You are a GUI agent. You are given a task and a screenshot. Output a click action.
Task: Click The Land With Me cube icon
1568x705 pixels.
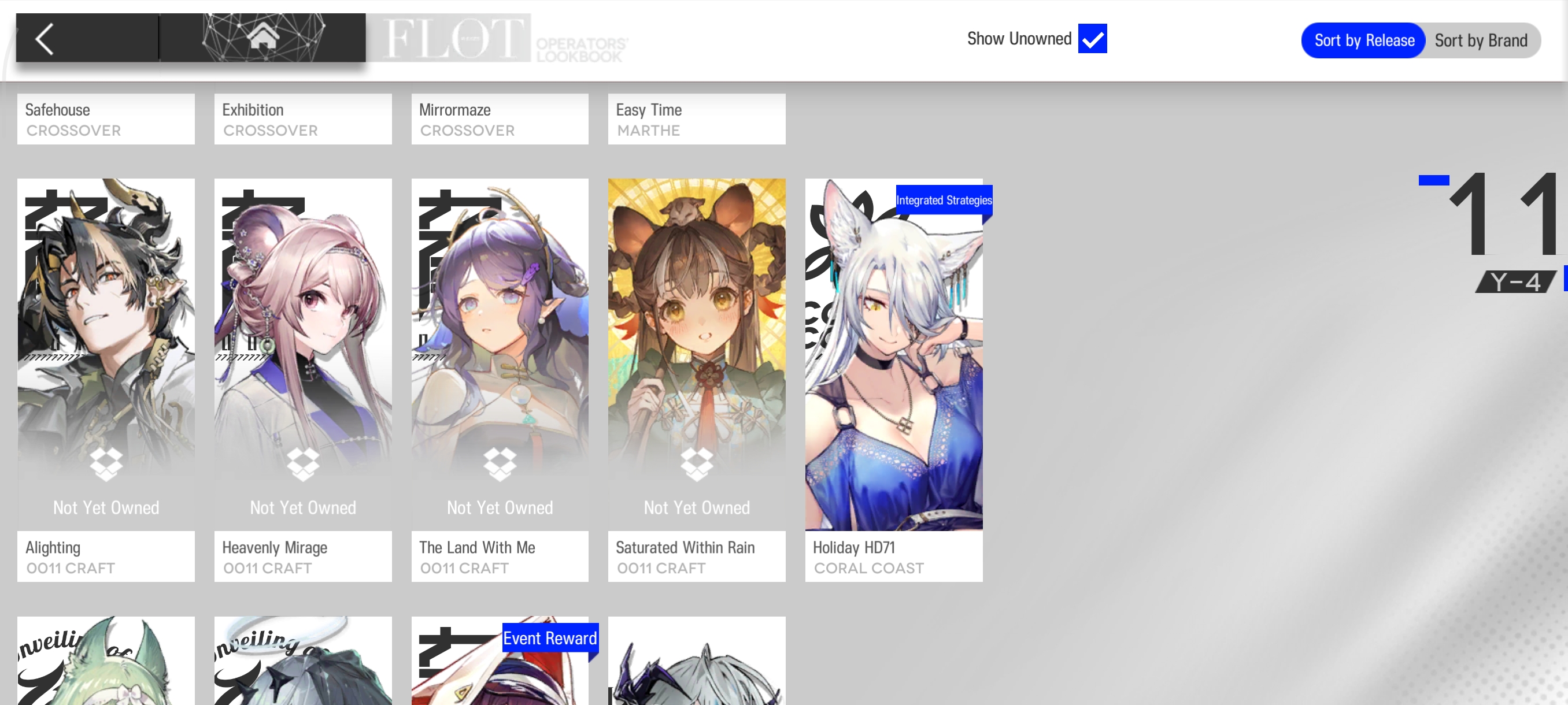tap(500, 463)
